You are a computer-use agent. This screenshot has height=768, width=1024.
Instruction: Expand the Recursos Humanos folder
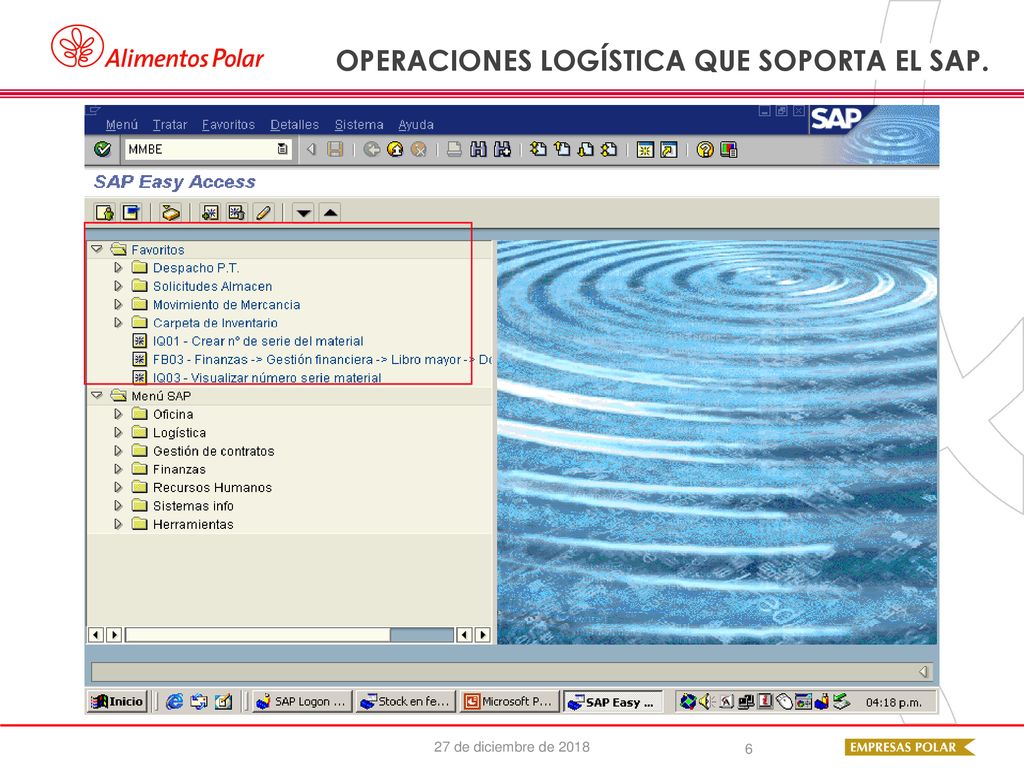(118, 487)
